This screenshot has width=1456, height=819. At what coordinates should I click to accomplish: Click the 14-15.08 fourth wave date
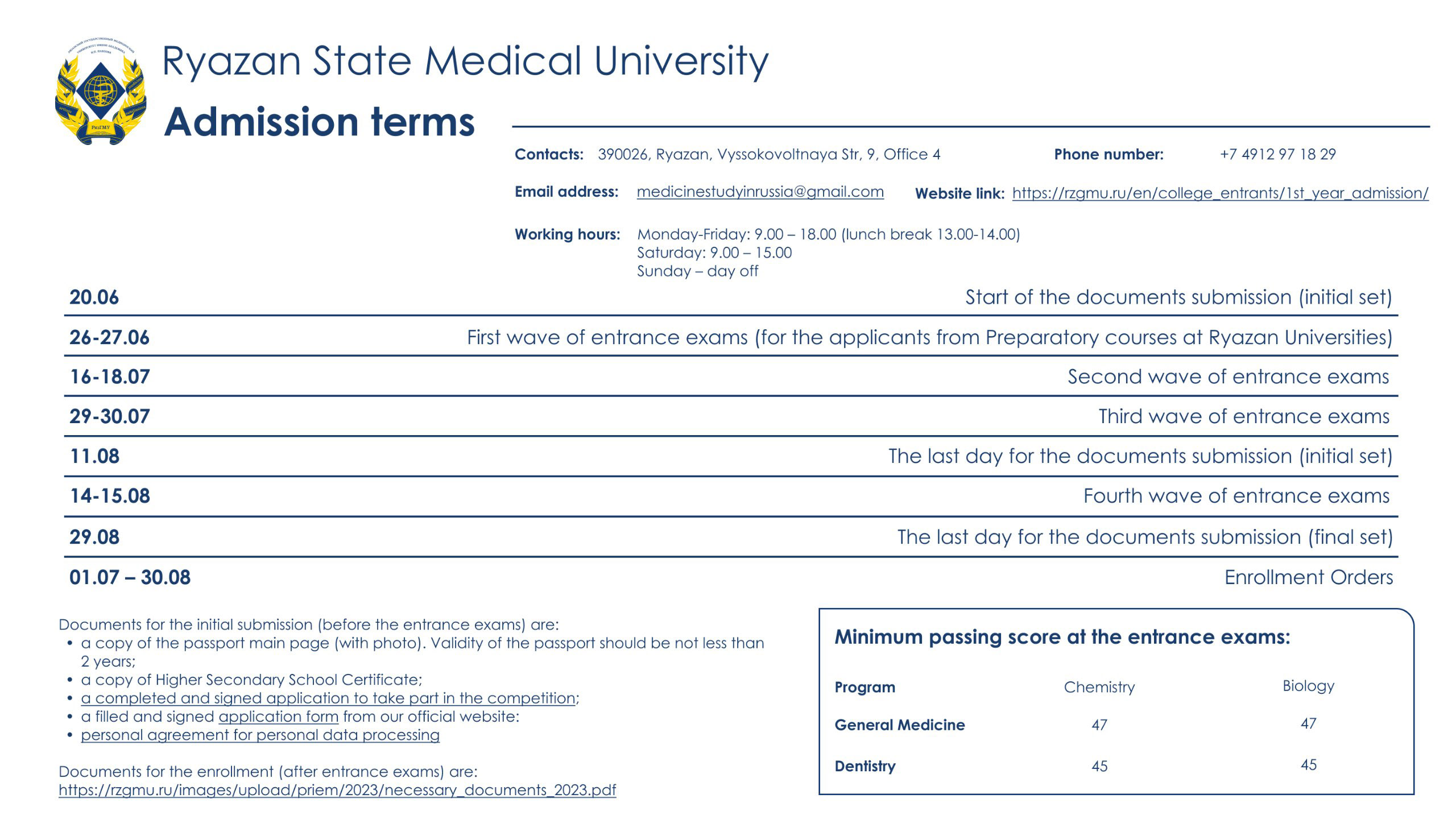tap(110, 496)
